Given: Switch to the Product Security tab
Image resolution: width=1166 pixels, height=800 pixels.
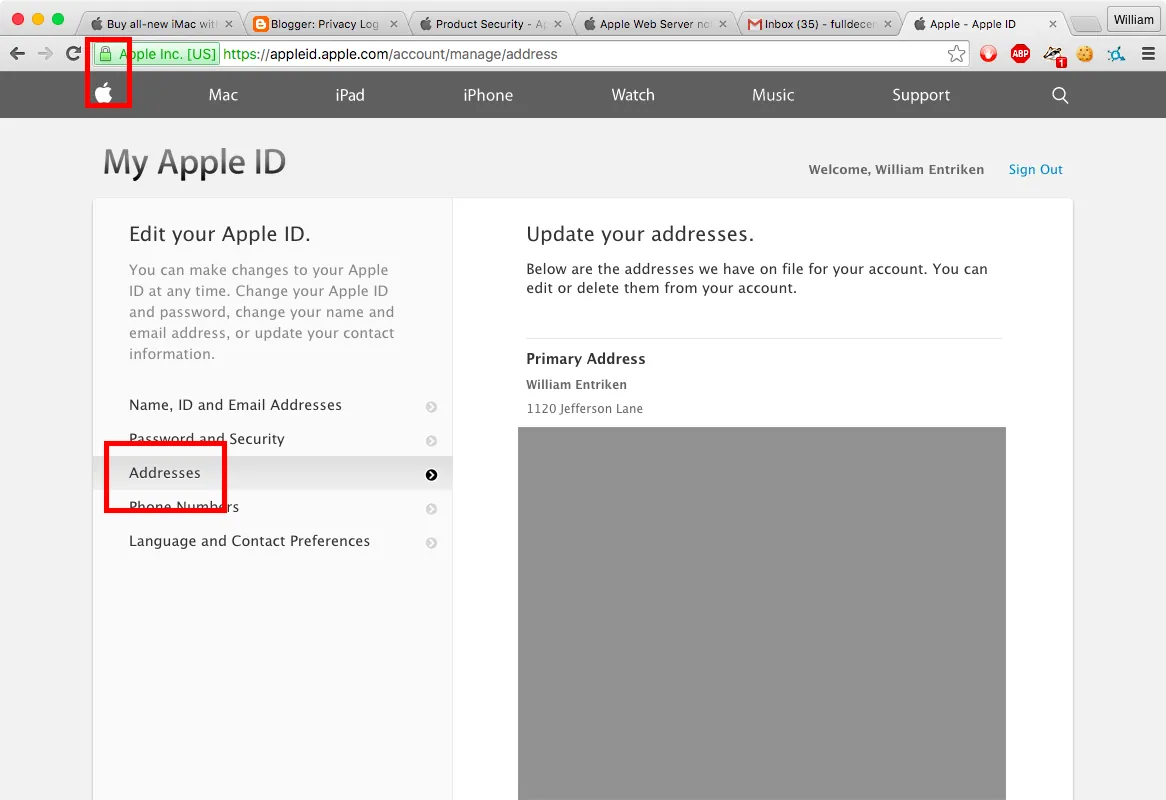Looking at the screenshot, I should coord(489,24).
